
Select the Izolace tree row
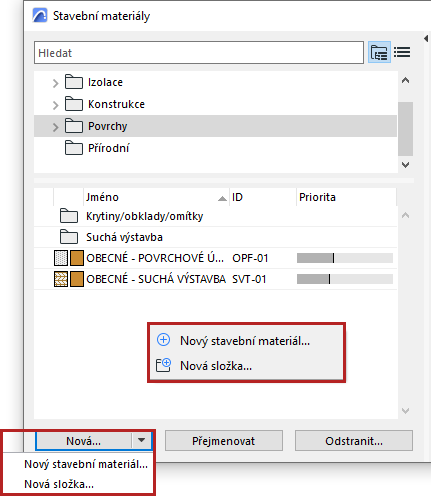pyautogui.click(x=215, y=82)
